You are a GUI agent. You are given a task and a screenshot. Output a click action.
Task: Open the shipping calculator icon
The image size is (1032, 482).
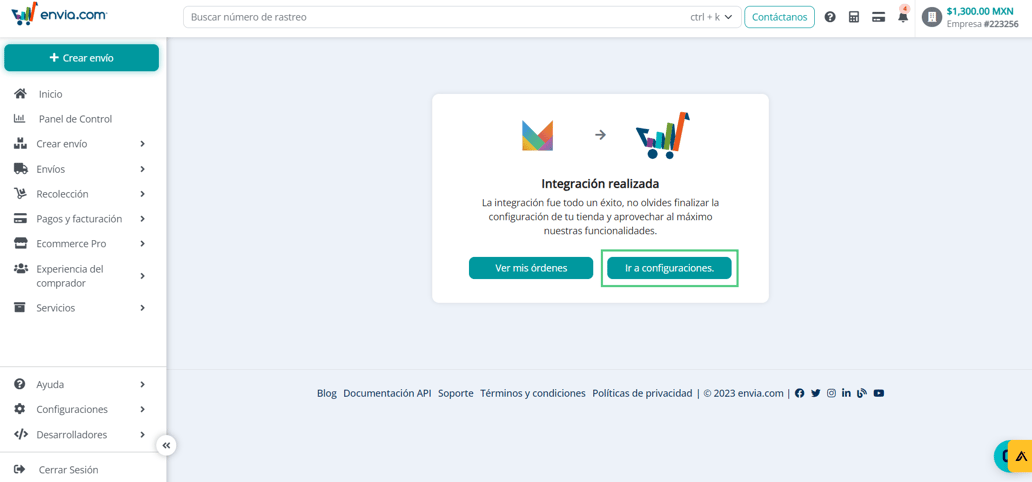coord(854,17)
